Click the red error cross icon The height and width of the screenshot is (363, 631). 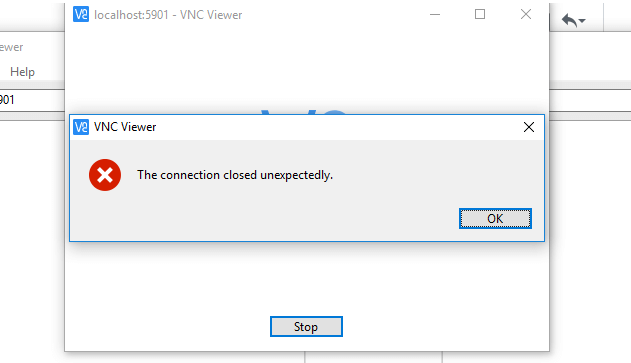pos(105,175)
